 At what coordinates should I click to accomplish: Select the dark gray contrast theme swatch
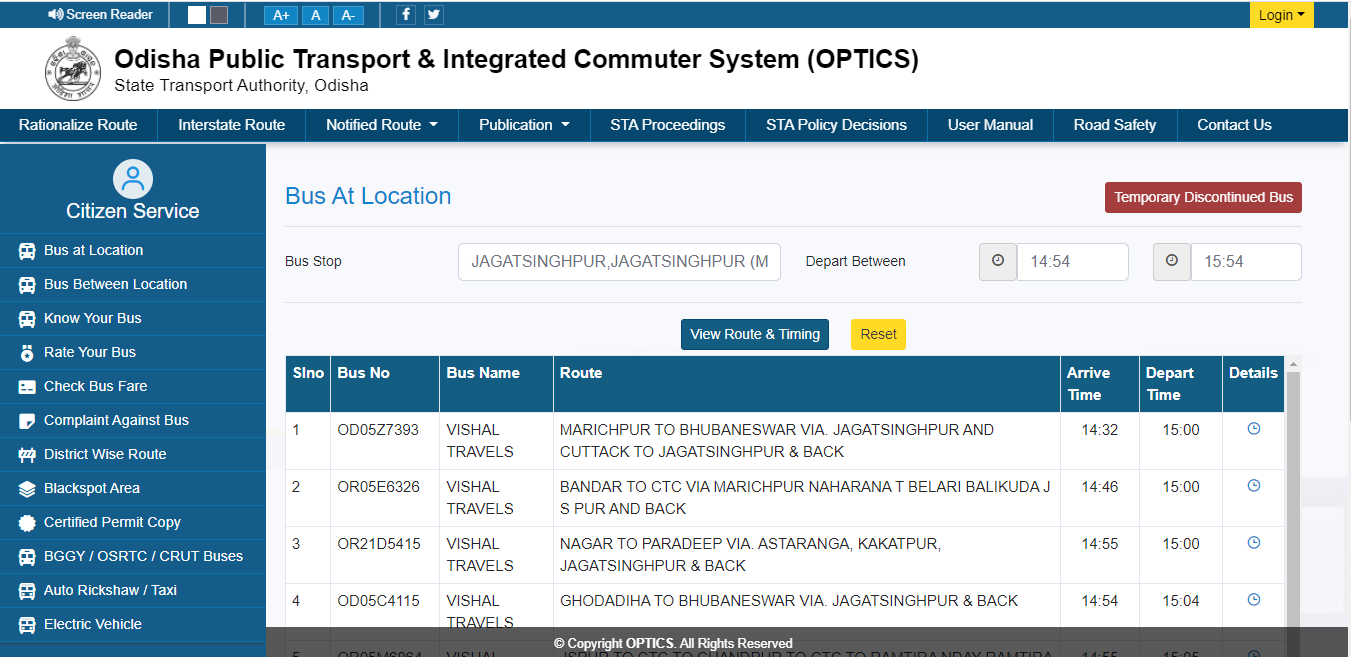tap(219, 15)
